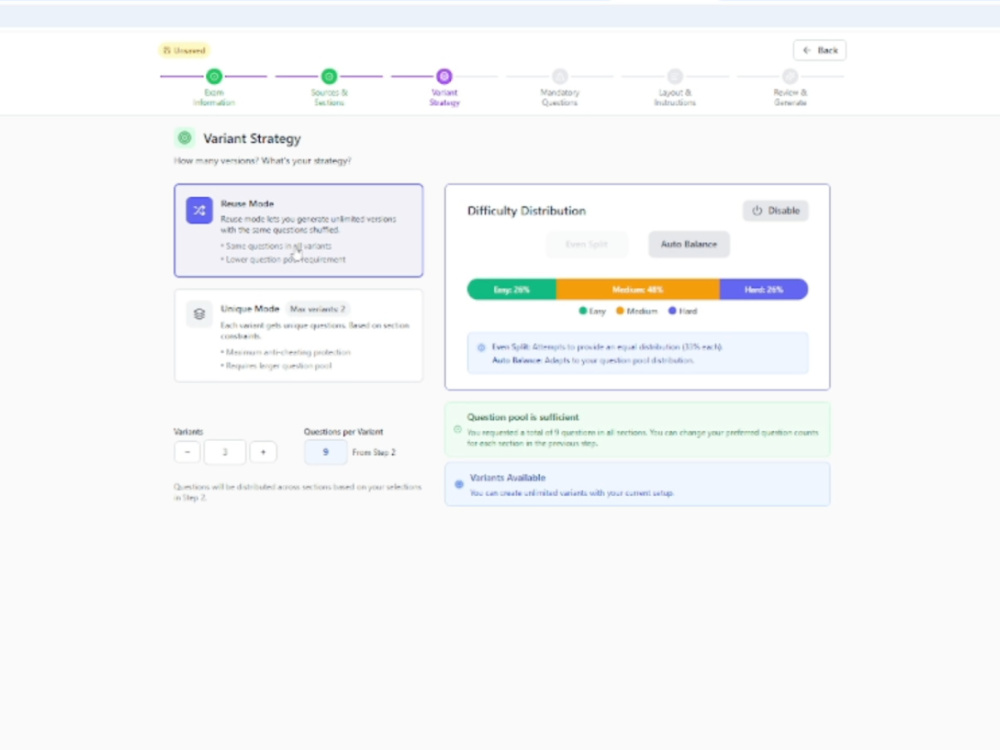Click the Variants number field
1000x750 pixels.
(x=224, y=452)
